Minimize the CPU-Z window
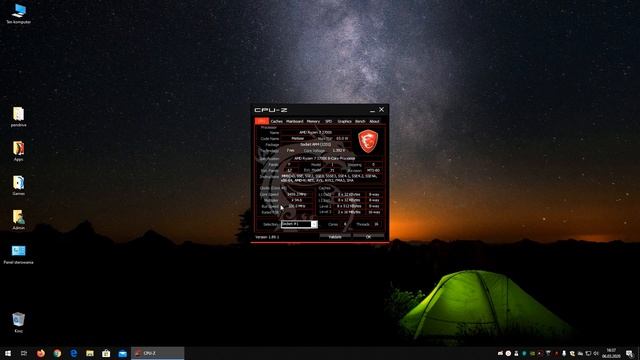Viewport: 640px width, 360px height. click(373, 110)
